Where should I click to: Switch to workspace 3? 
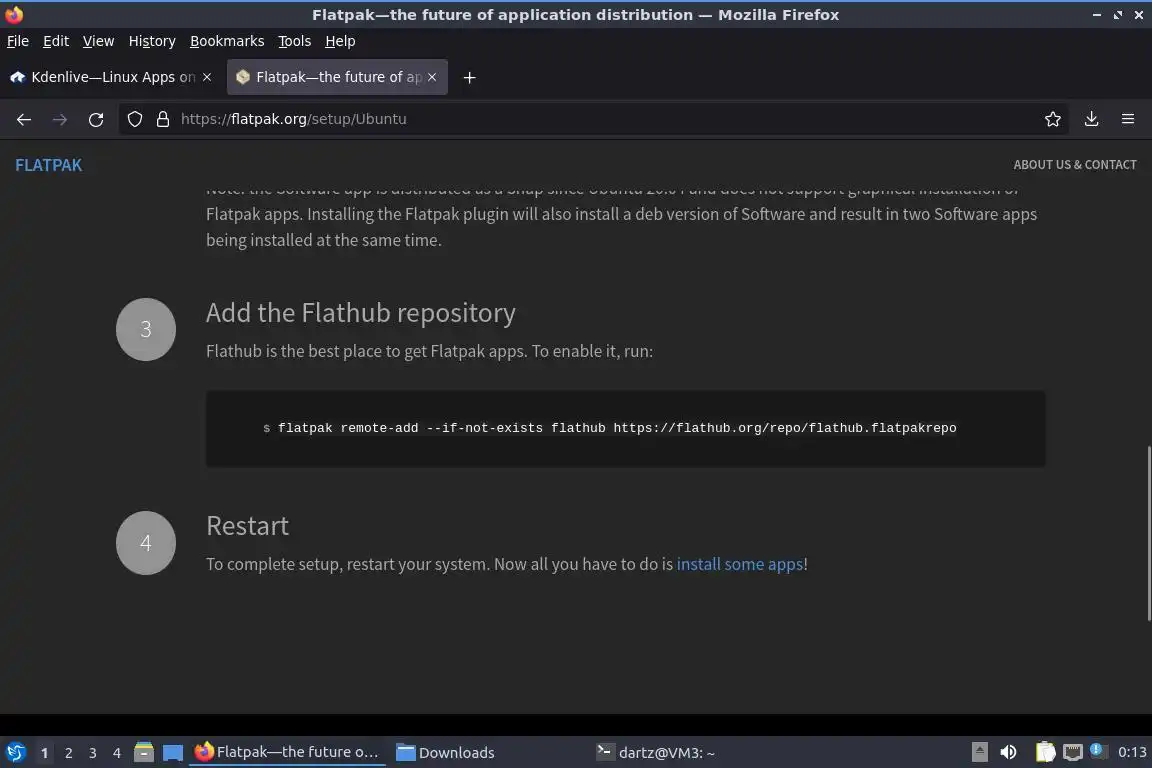[93, 753]
